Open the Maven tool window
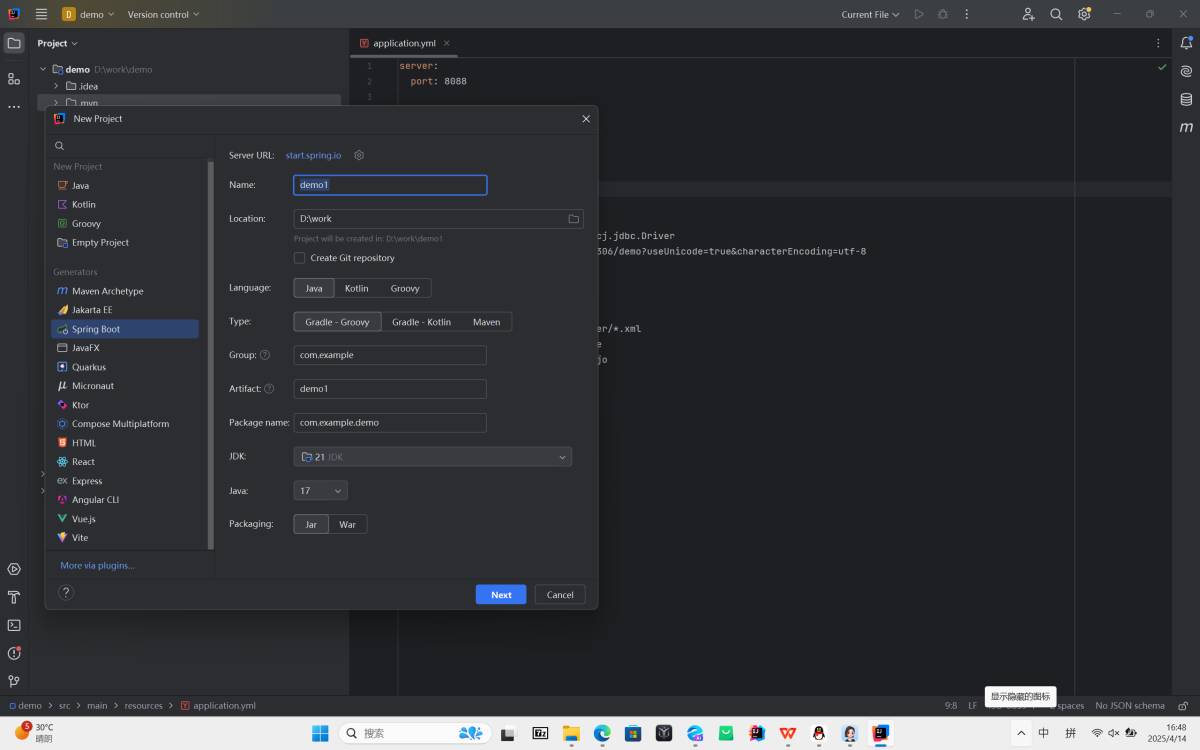This screenshot has width=1200, height=750. coord(1186,127)
